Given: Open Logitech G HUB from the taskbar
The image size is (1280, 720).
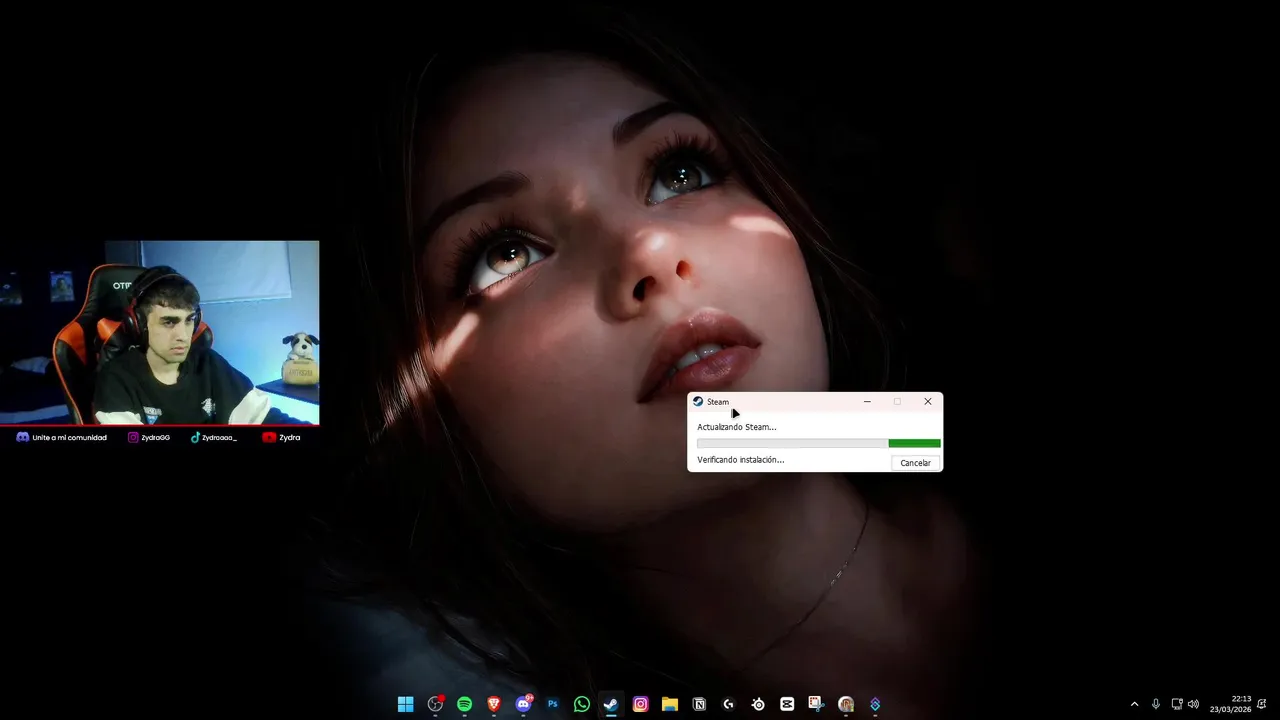Looking at the screenshot, I should 728,704.
